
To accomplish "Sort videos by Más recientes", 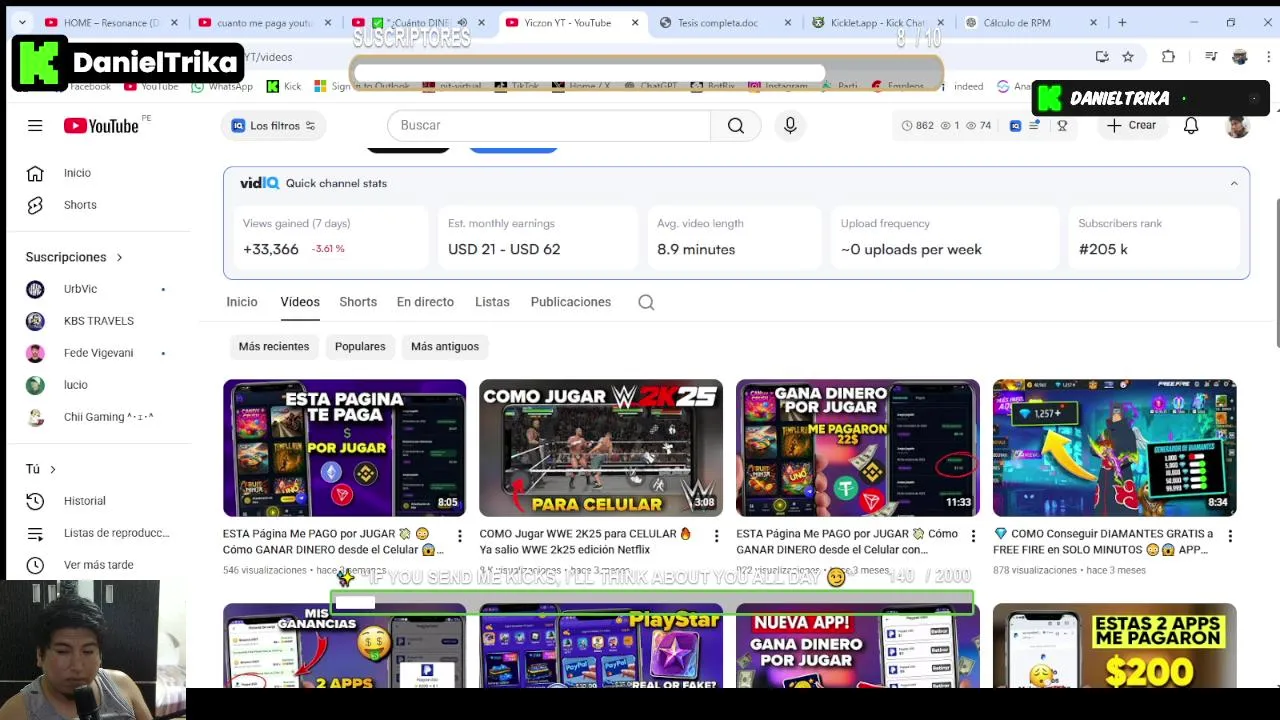I will 274,347.
